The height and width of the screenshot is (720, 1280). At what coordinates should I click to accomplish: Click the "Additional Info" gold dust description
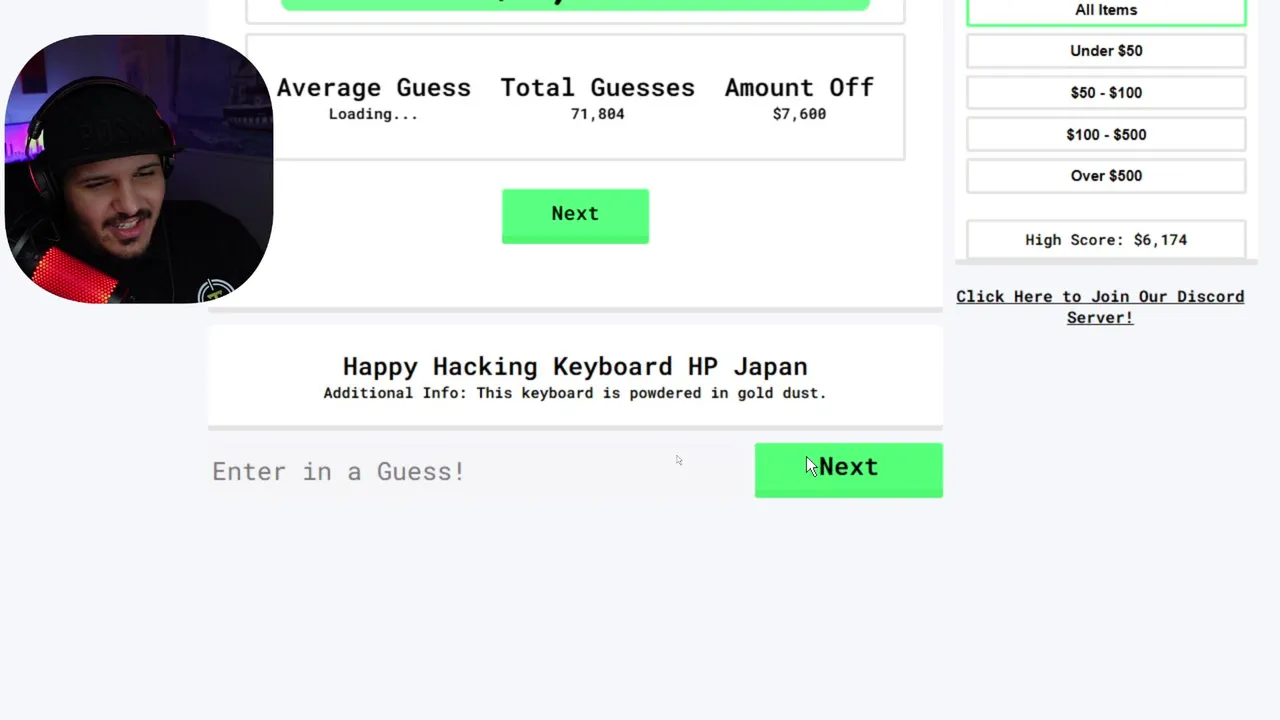[x=575, y=393]
